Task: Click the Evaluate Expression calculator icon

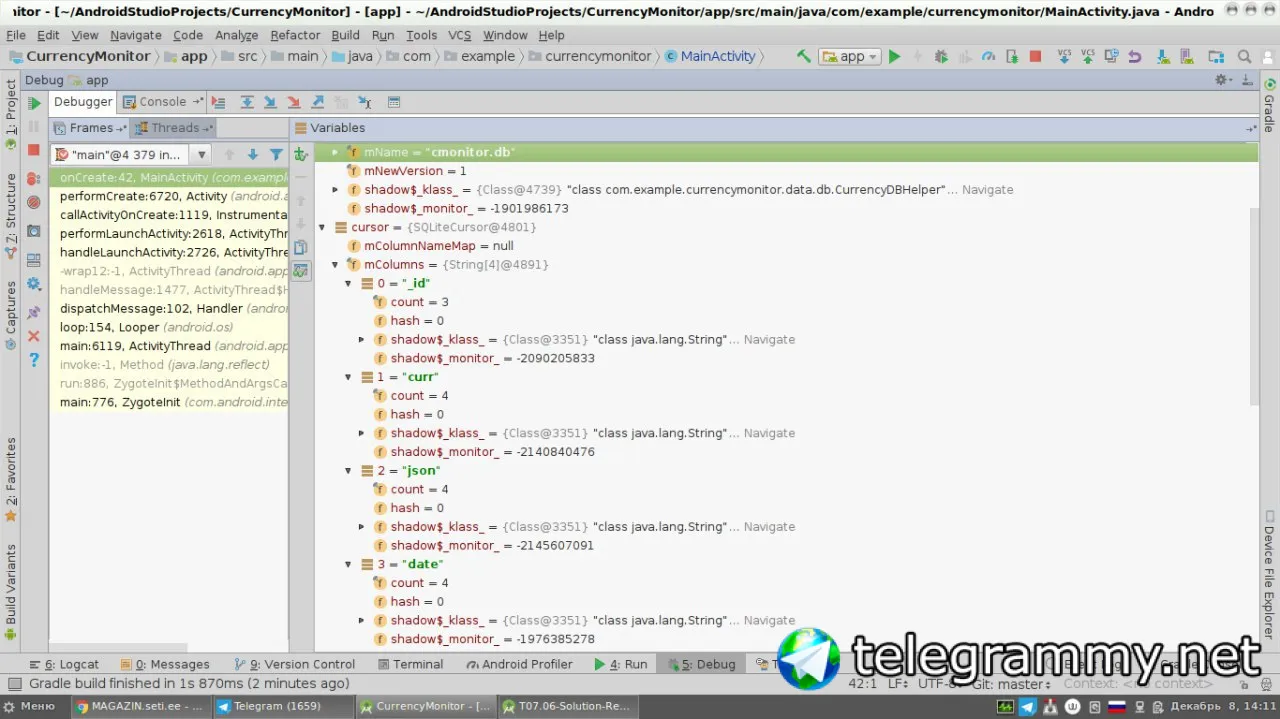Action: click(394, 102)
